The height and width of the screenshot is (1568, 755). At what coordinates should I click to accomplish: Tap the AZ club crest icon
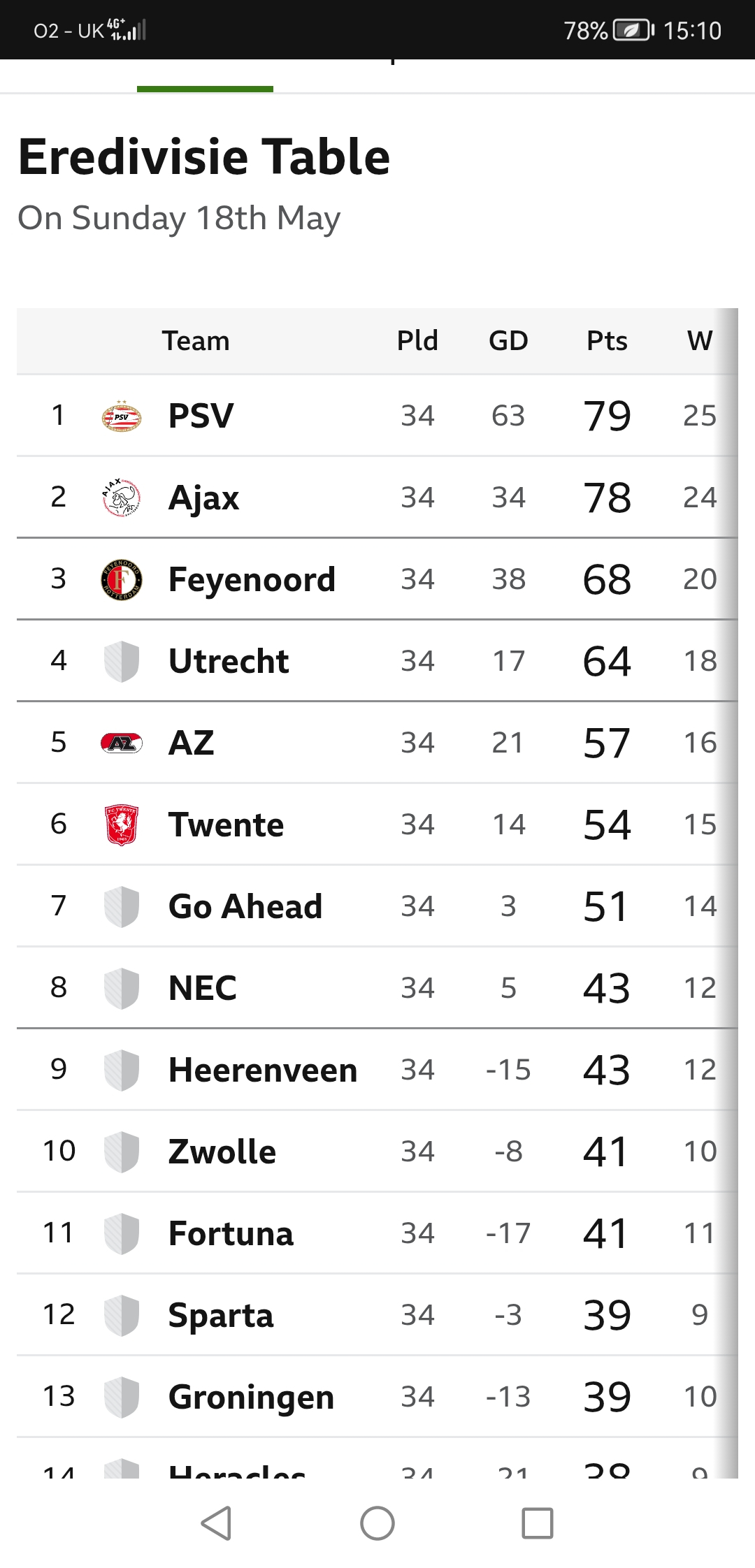point(122,743)
